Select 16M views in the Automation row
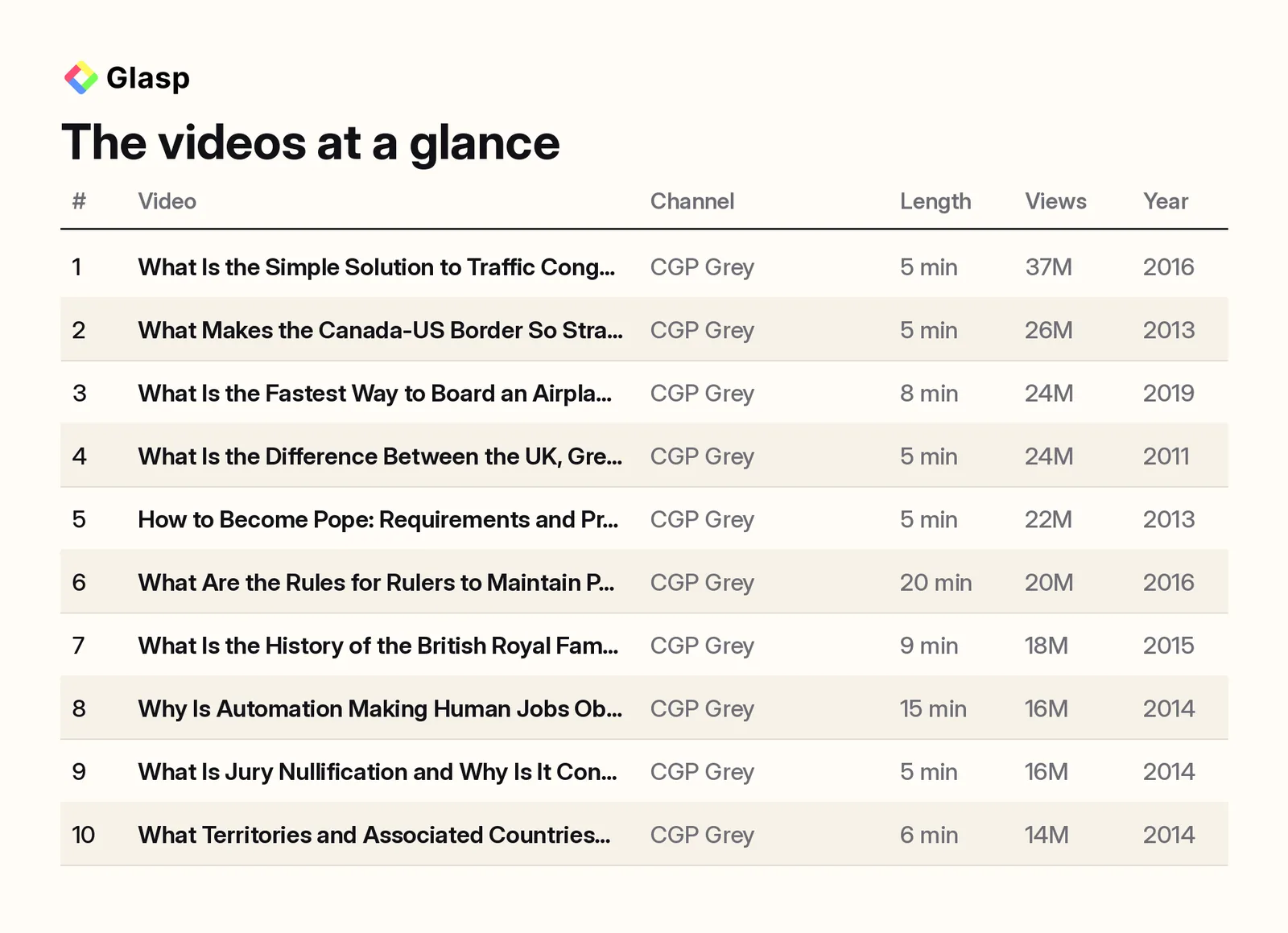This screenshot has width=1288, height=933. tap(1046, 709)
